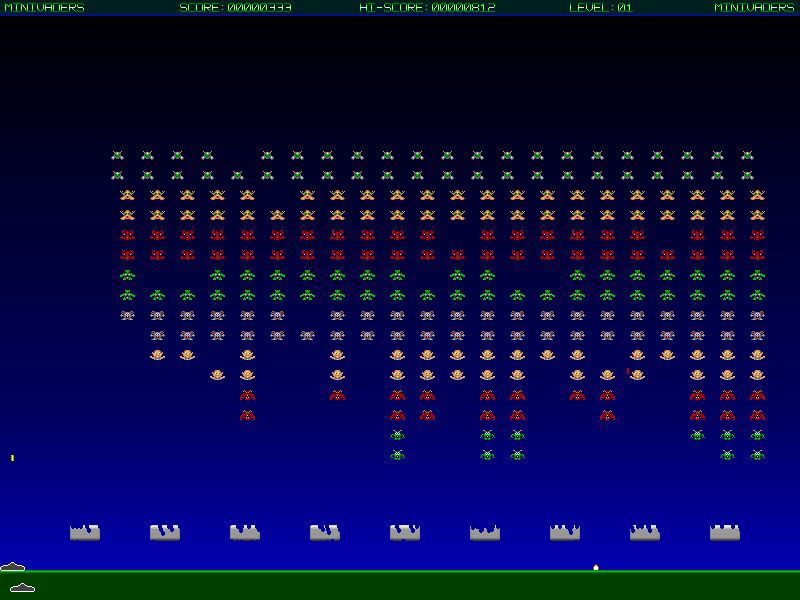Click the second shield bunker from left
Image resolution: width=800 pixels, height=600 pixels.
pyautogui.click(x=165, y=532)
